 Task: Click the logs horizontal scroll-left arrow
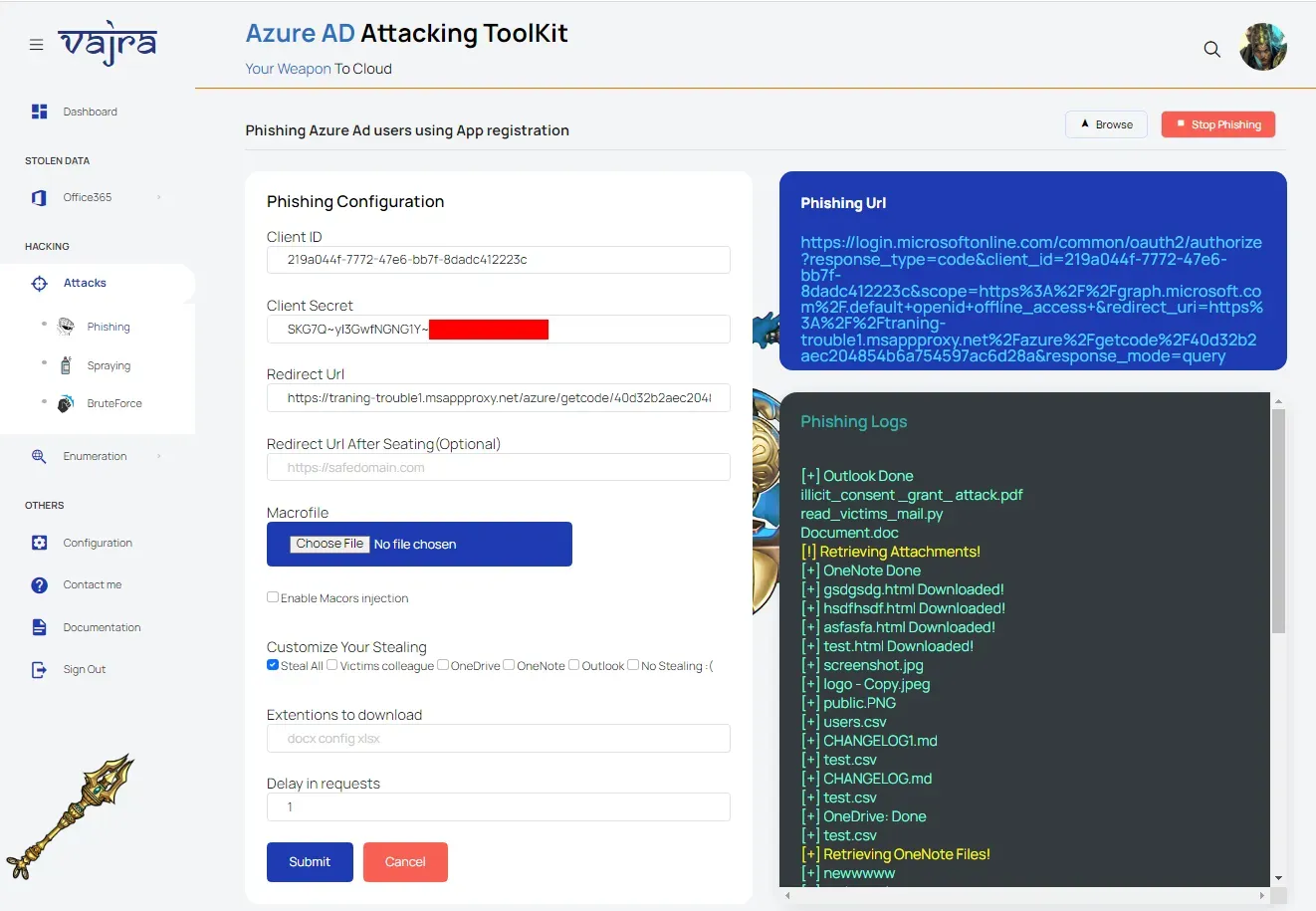point(787,896)
